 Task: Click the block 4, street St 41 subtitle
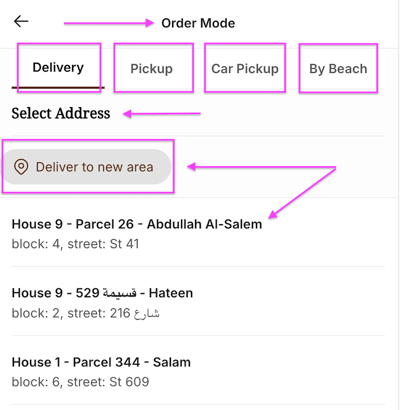point(75,244)
